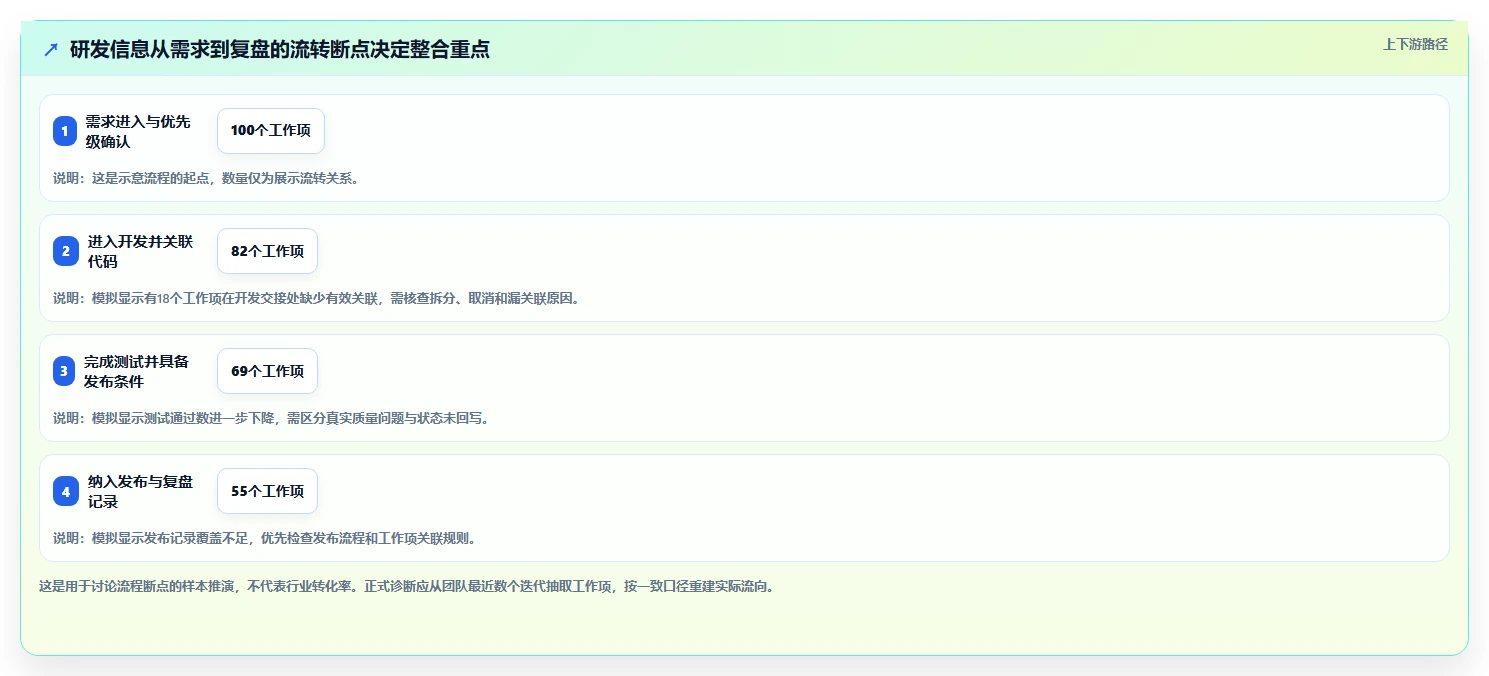
Task: Click the 69个工作项 pill
Action: [x=267, y=371]
